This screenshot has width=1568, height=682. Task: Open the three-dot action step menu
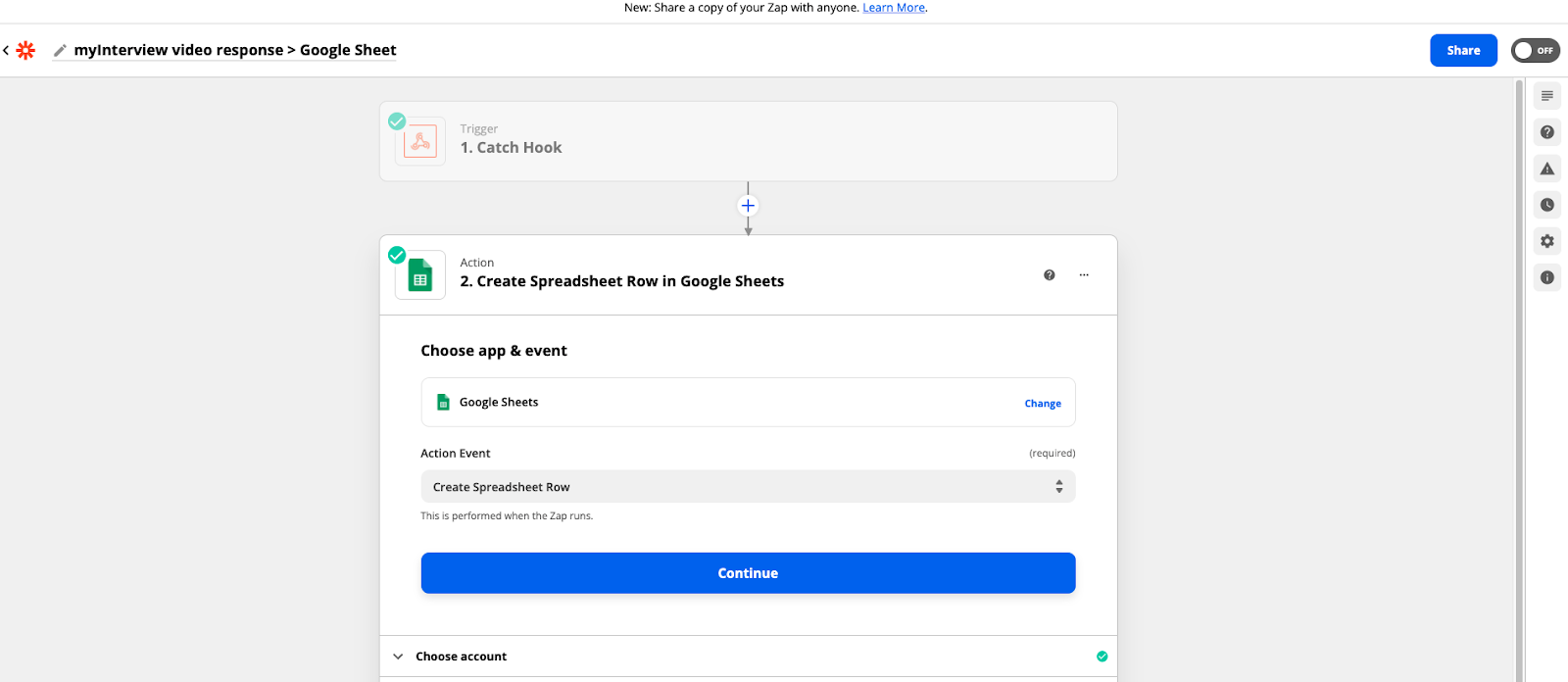[1084, 275]
